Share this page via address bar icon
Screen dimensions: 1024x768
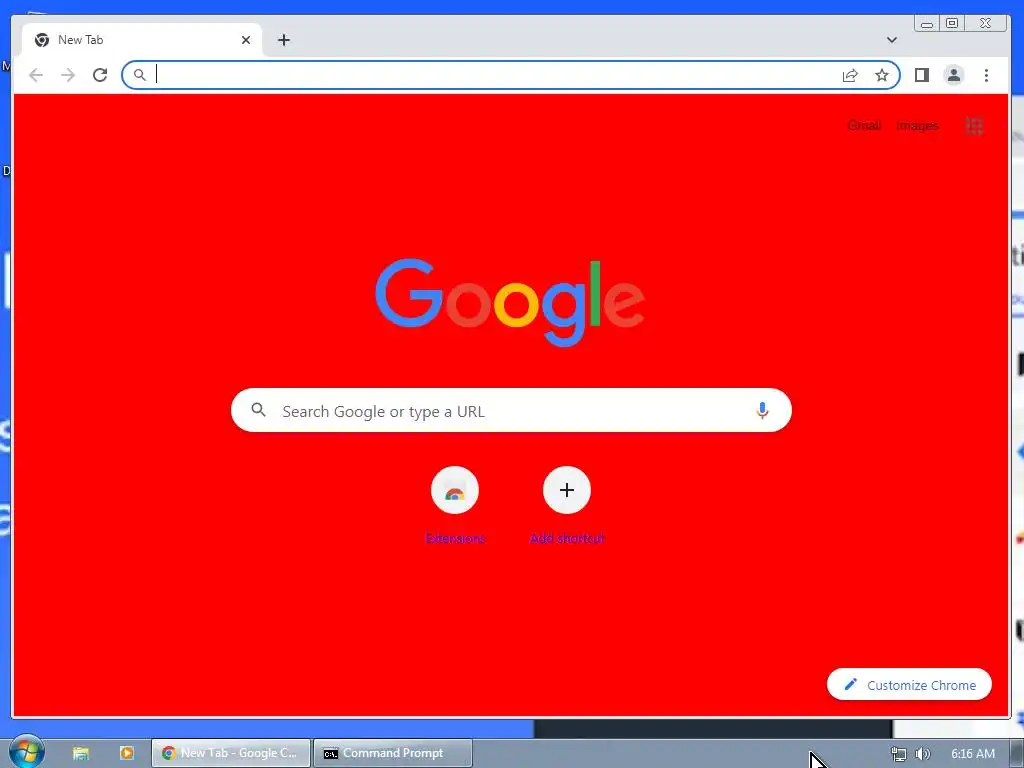tap(850, 75)
